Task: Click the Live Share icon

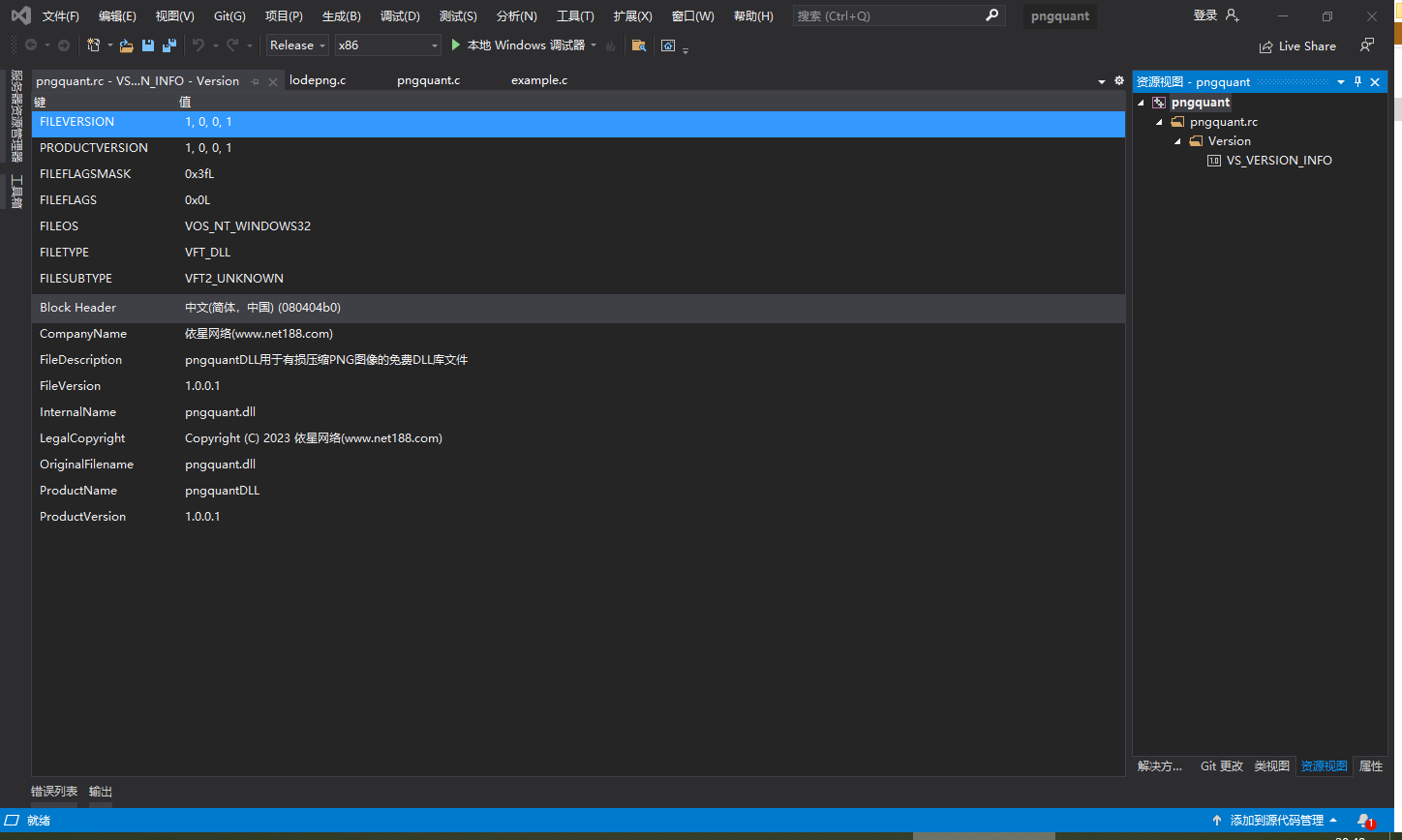Action: click(x=1265, y=46)
